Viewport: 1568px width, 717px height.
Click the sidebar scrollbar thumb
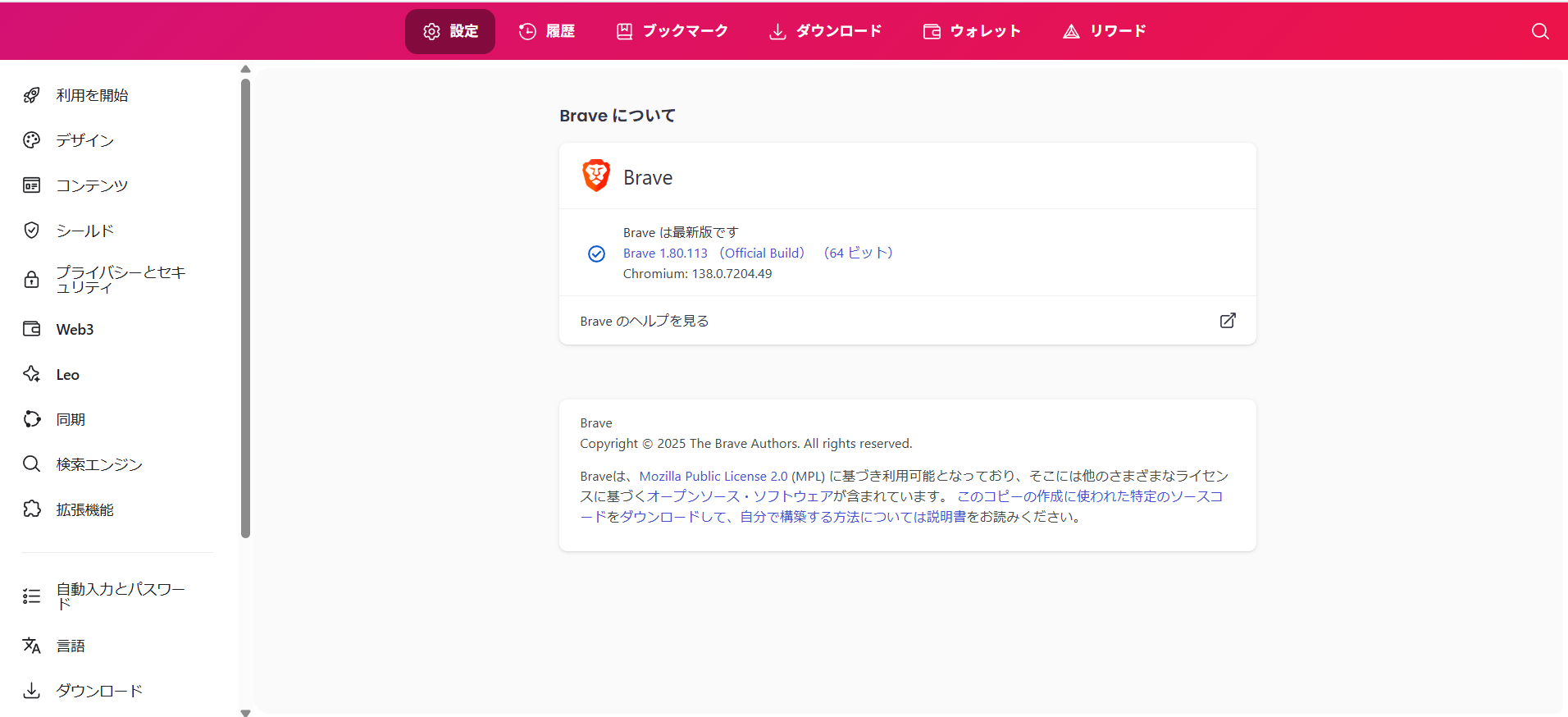pyautogui.click(x=245, y=308)
